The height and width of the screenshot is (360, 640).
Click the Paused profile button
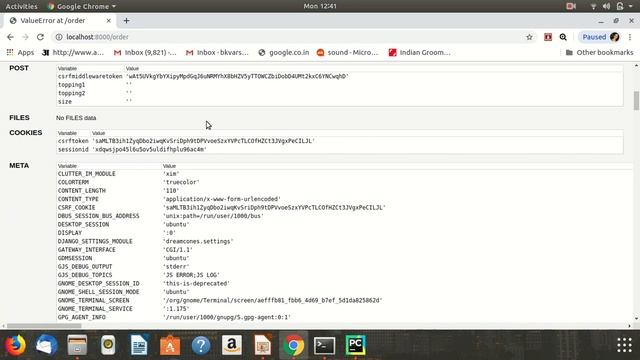[600, 37]
